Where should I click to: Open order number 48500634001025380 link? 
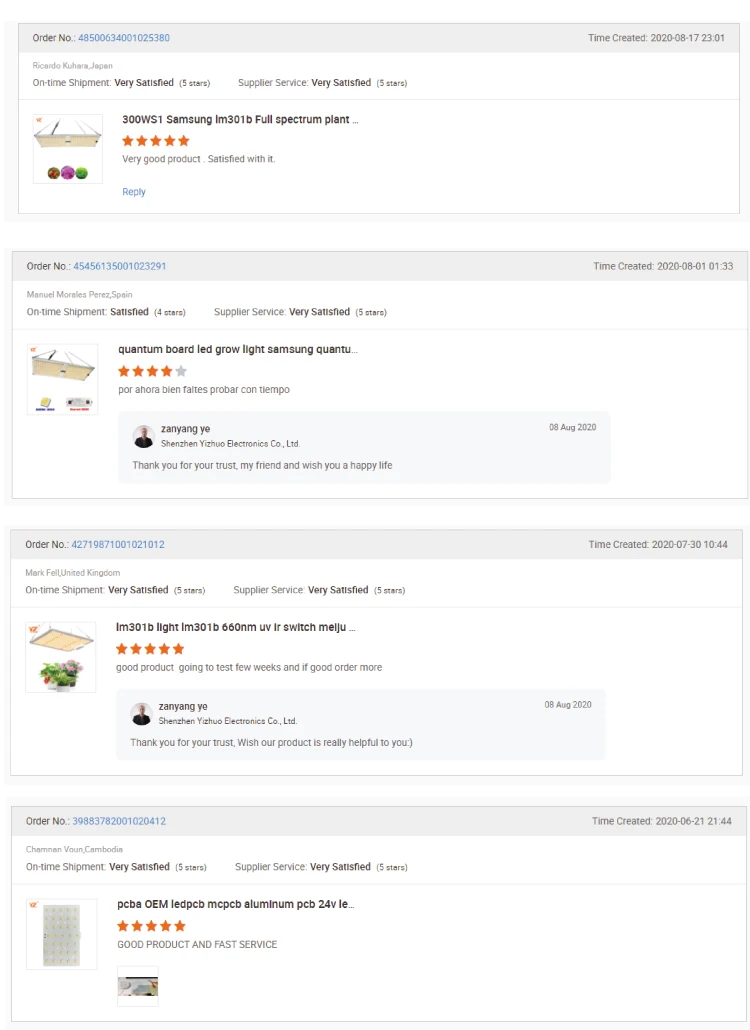tap(124, 38)
